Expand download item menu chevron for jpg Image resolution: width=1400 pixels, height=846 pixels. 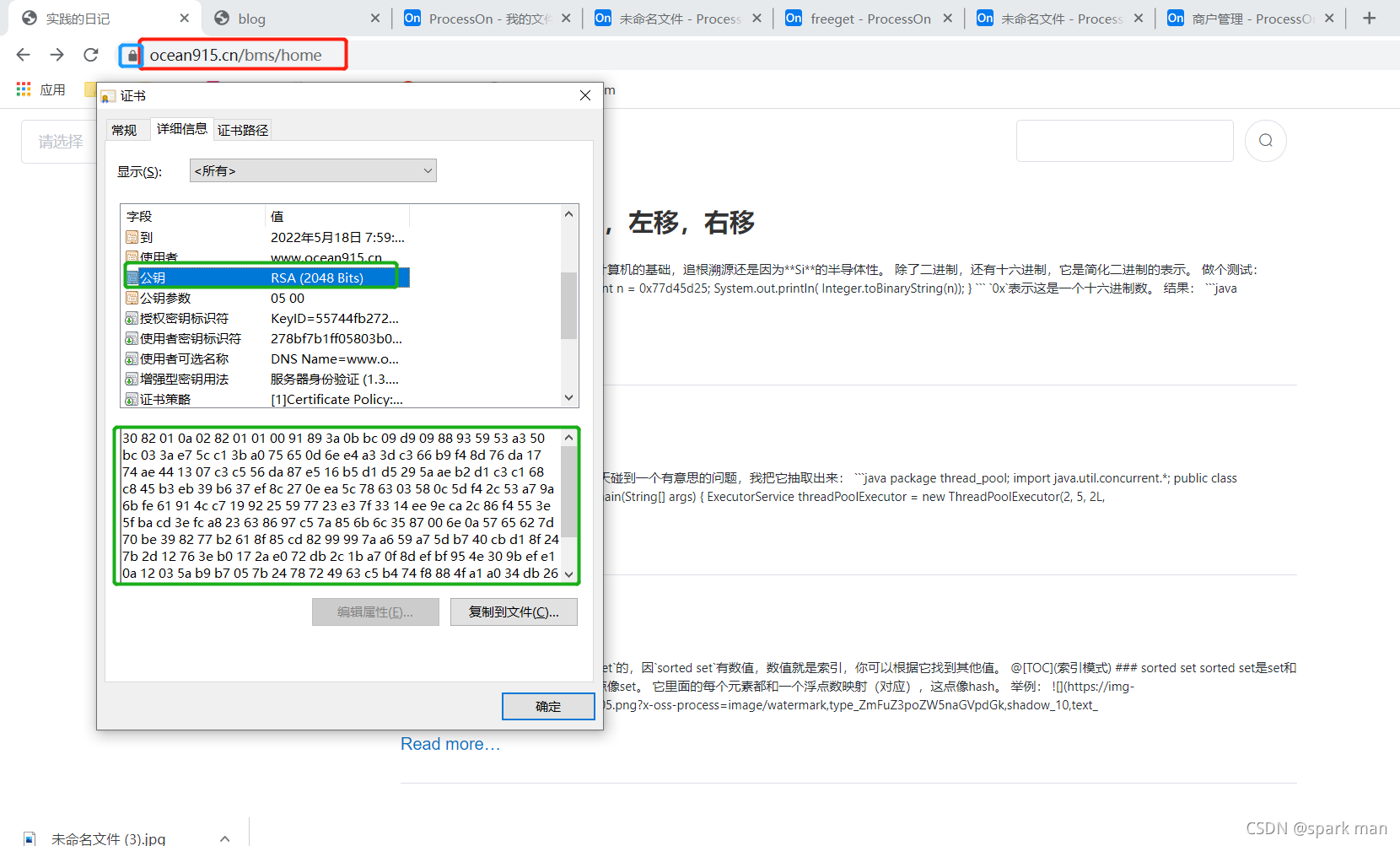click(224, 838)
